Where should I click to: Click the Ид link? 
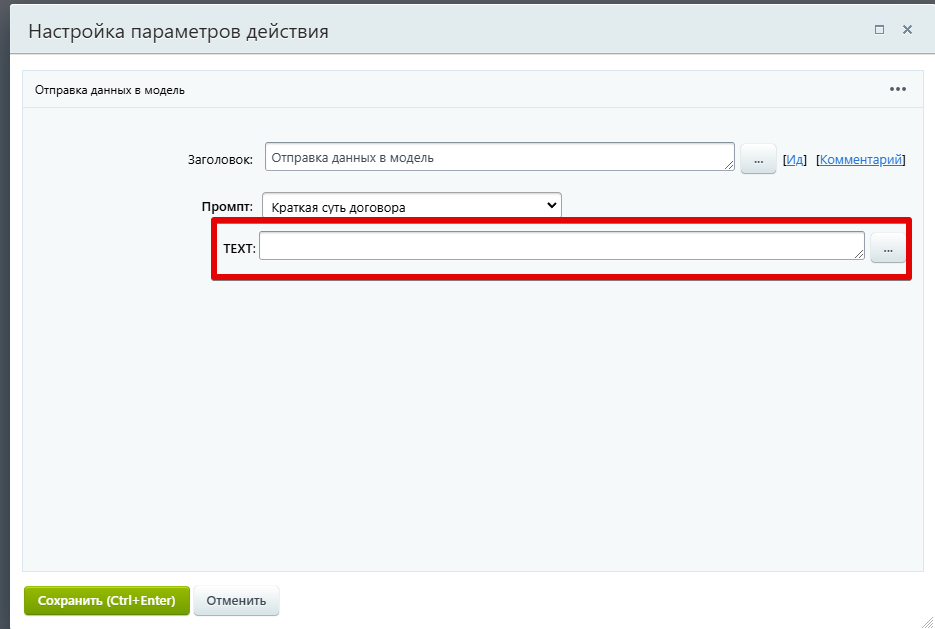click(795, 159)
